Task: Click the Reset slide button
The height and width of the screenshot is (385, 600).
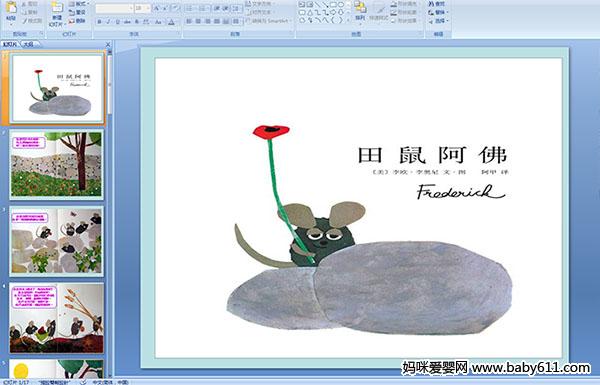Action: [x=78, y=13]
